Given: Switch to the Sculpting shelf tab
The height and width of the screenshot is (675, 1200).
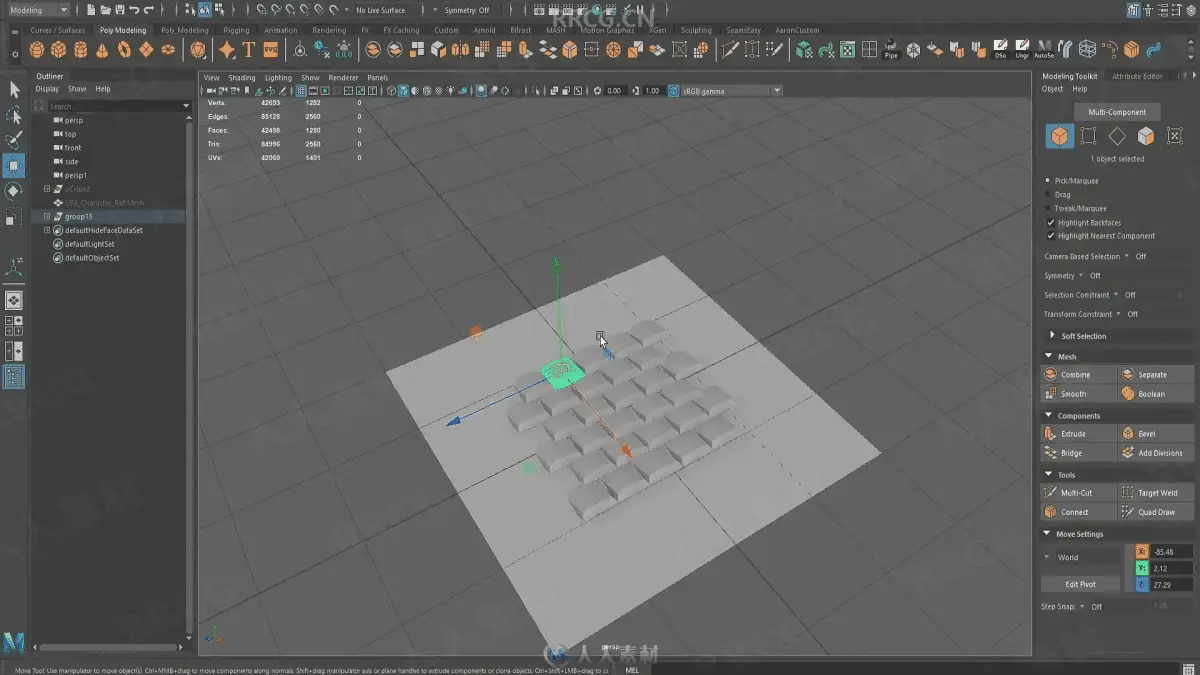Looking at the screenshot, I should coord(696,30).
